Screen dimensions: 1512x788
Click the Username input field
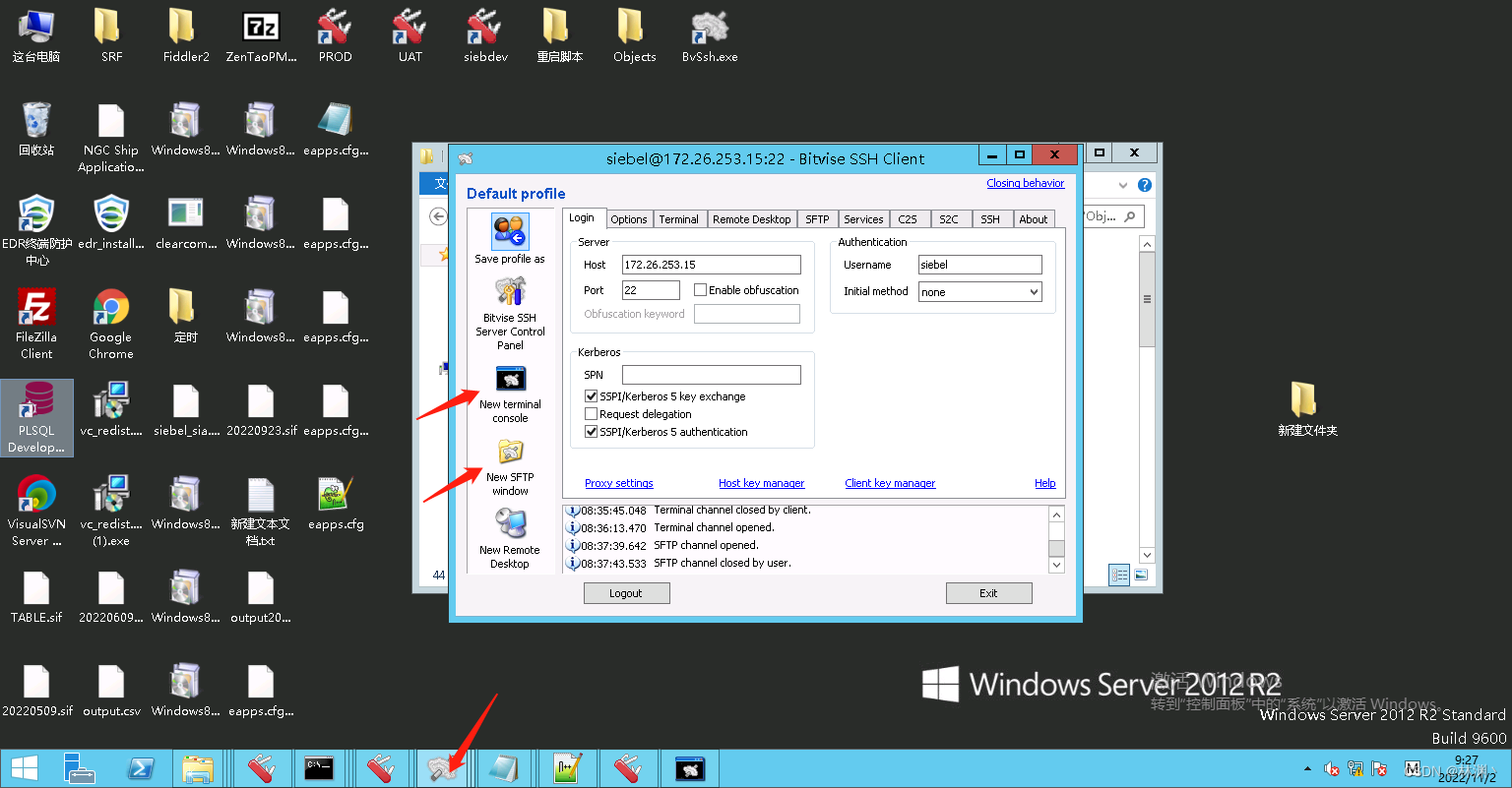pos(979,265)
